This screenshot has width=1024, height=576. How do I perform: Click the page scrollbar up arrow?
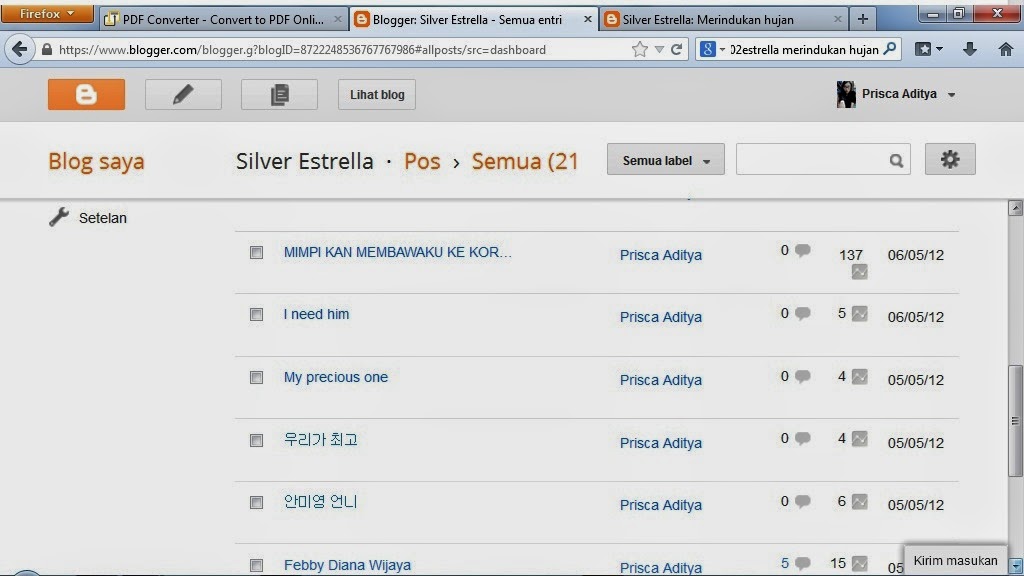(1015, 208)
